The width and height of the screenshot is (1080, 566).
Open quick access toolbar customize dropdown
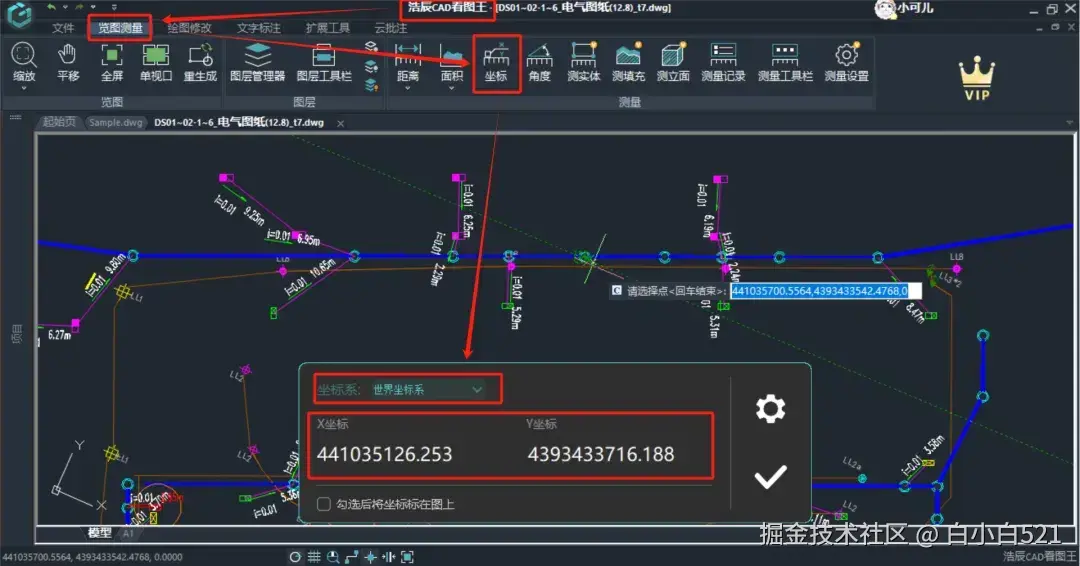coord(114,7)
